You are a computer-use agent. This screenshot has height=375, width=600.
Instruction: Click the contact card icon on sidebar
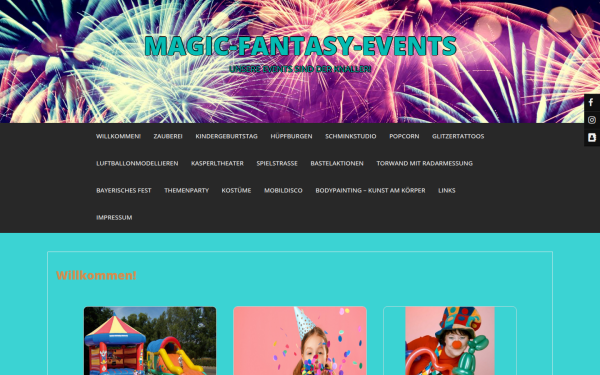[x=592, y=137]
